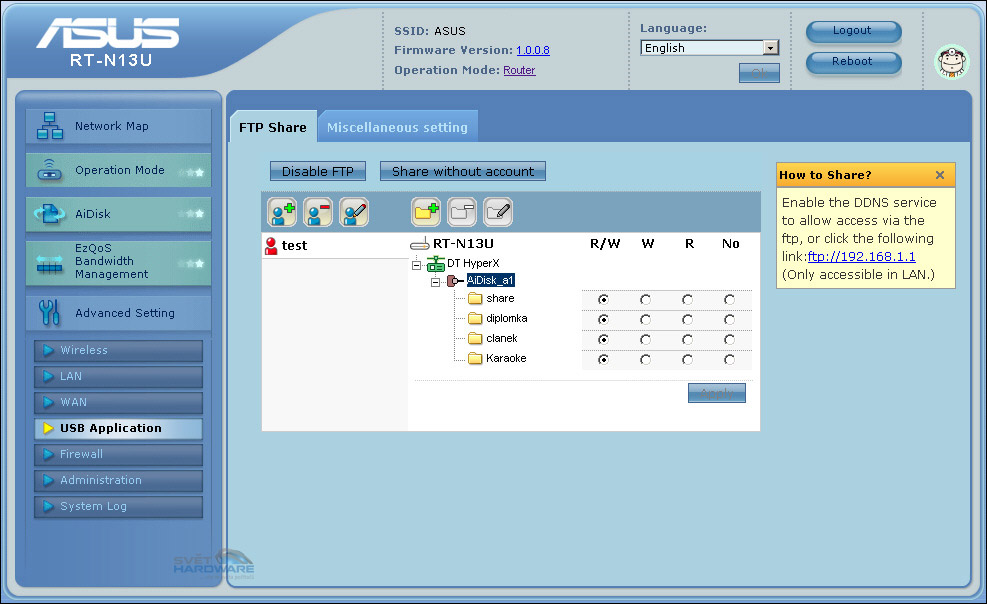This screenshot has width=987, height=604.
Task: Select read-only R for diplomka folder
Action: point(687,319)
